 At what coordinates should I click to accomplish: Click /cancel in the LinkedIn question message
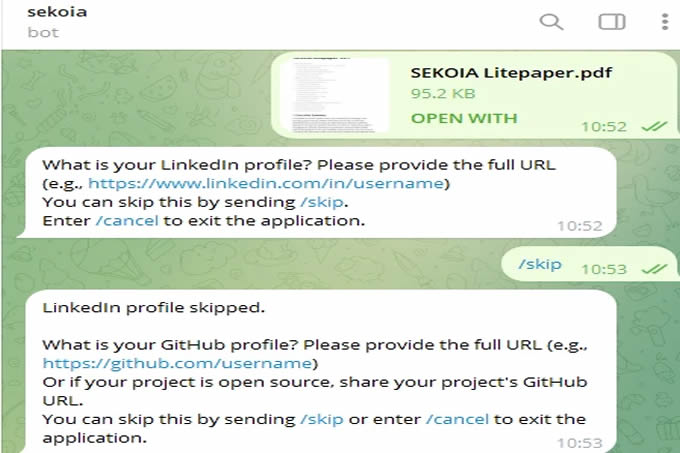click(127, 221)
